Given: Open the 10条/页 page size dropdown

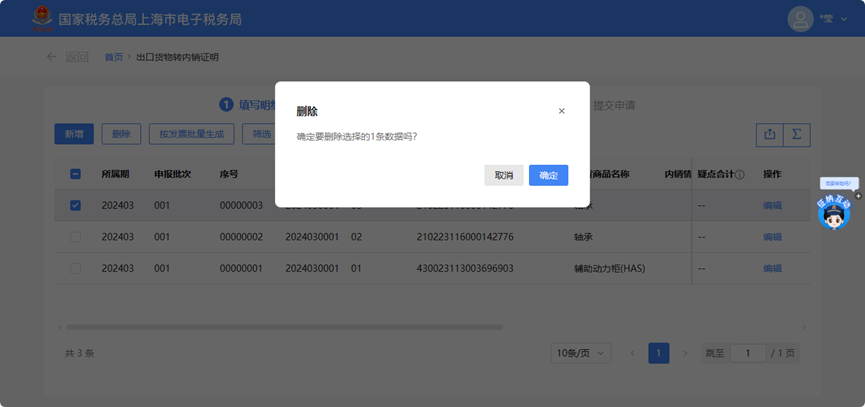Looking at the screenshot, I should point(582,353).
